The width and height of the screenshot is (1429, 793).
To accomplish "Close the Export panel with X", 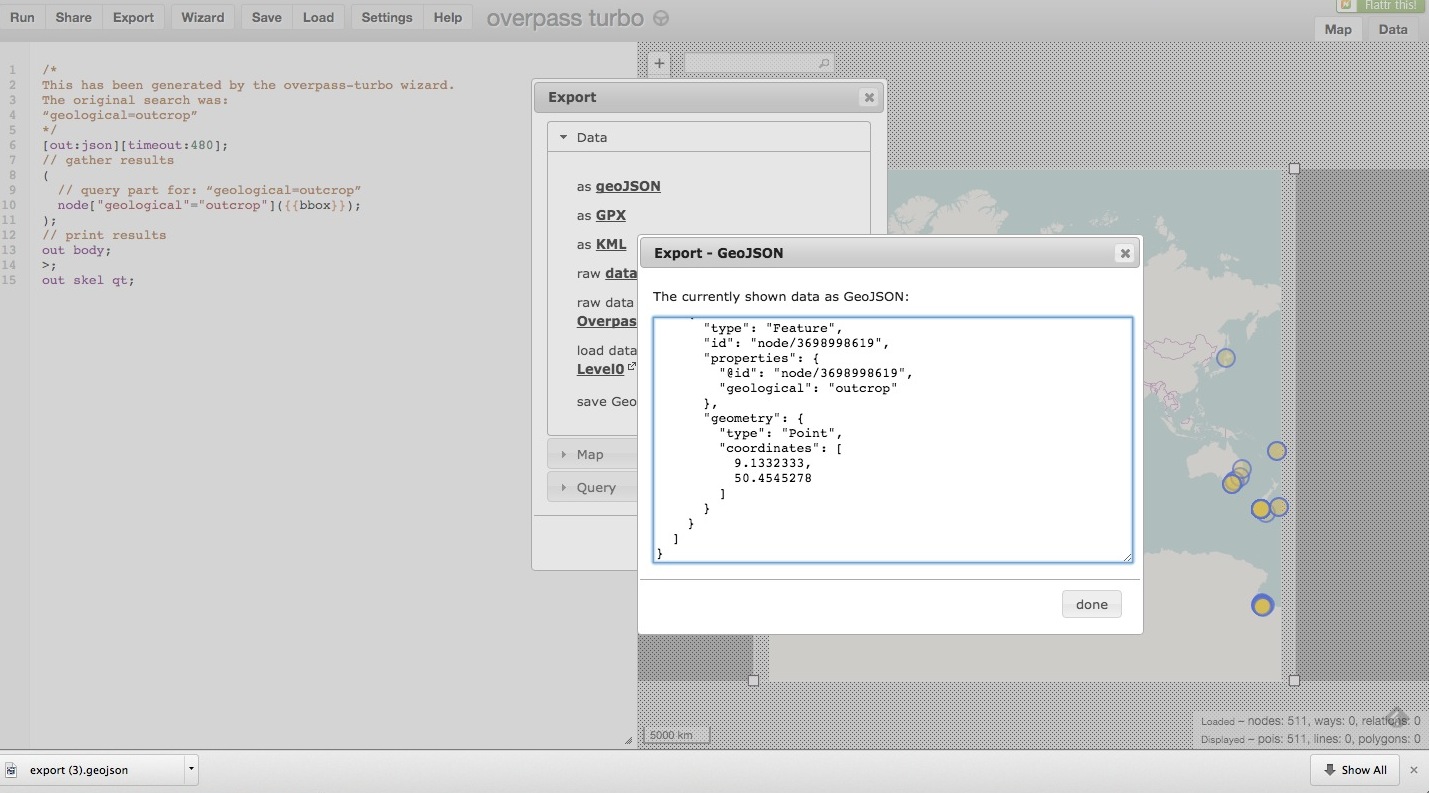I will pos(869,97).
